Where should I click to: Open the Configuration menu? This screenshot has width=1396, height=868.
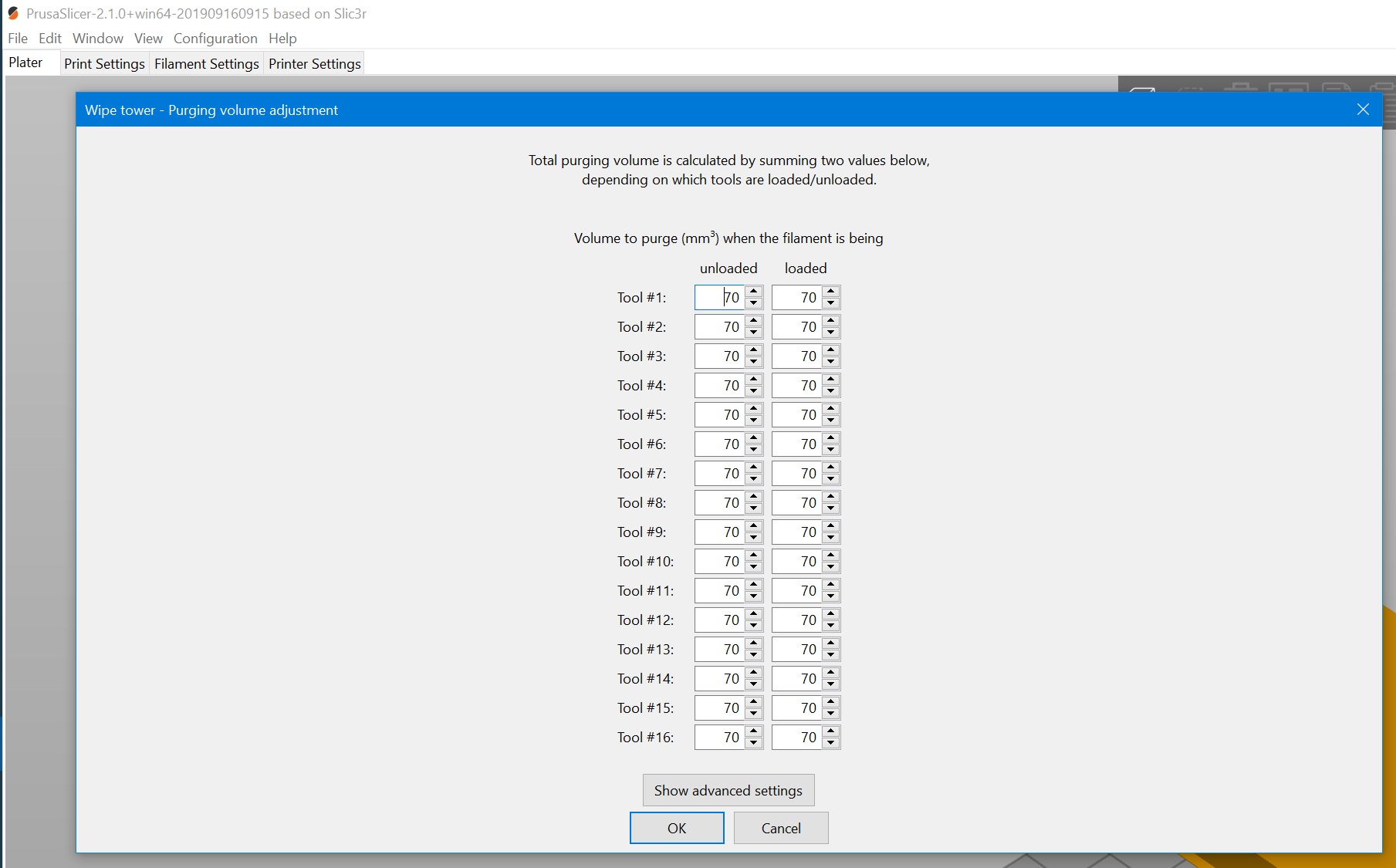pyautogui.click(x=215, y=38)
